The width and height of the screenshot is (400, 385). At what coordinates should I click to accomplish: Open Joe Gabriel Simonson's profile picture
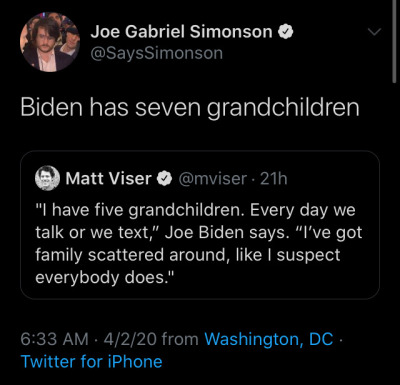click(x=50, y=42)
